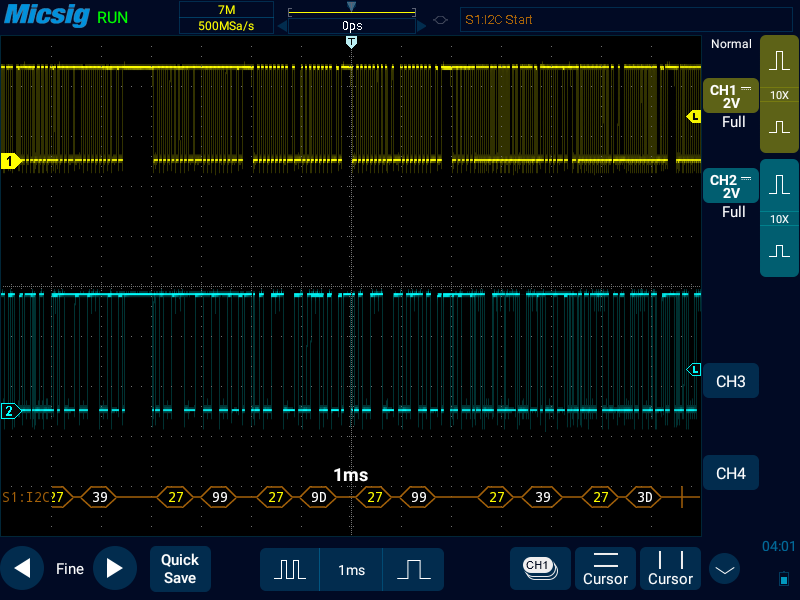Open CH1 channel selector stack
800x600 pixels.
[x=540, y=568]
